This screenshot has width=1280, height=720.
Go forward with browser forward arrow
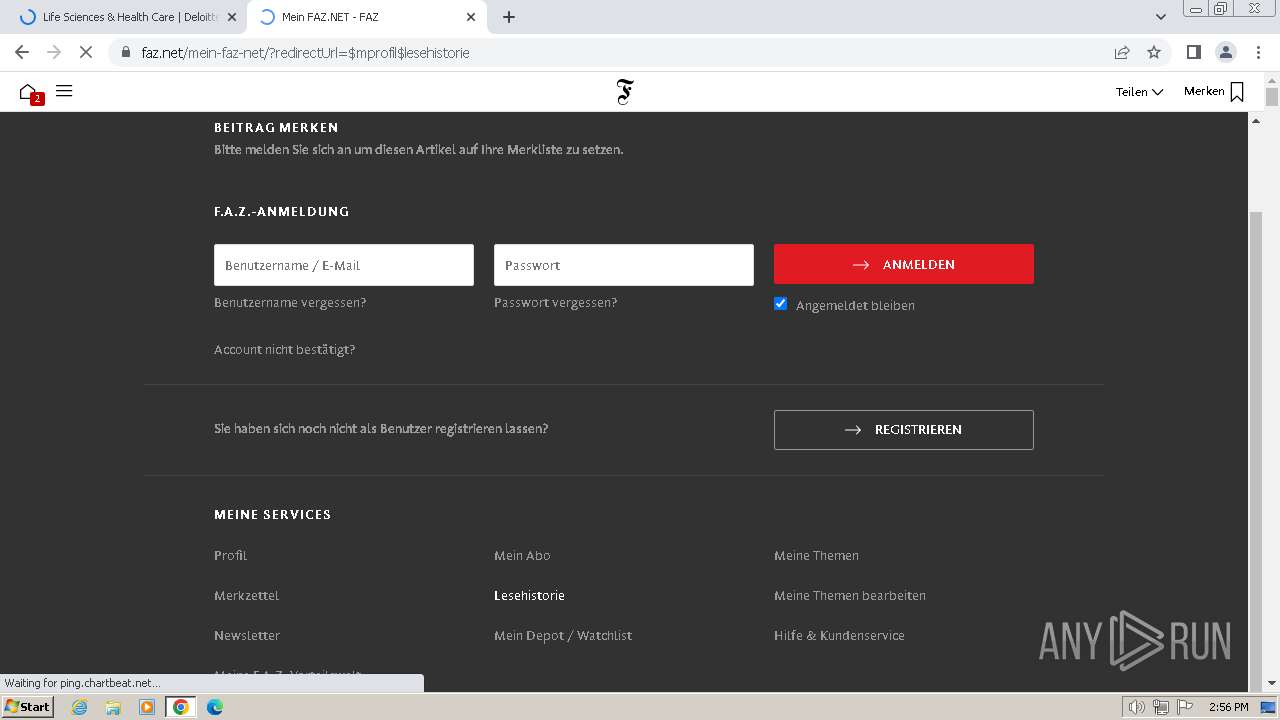[54, 52]
